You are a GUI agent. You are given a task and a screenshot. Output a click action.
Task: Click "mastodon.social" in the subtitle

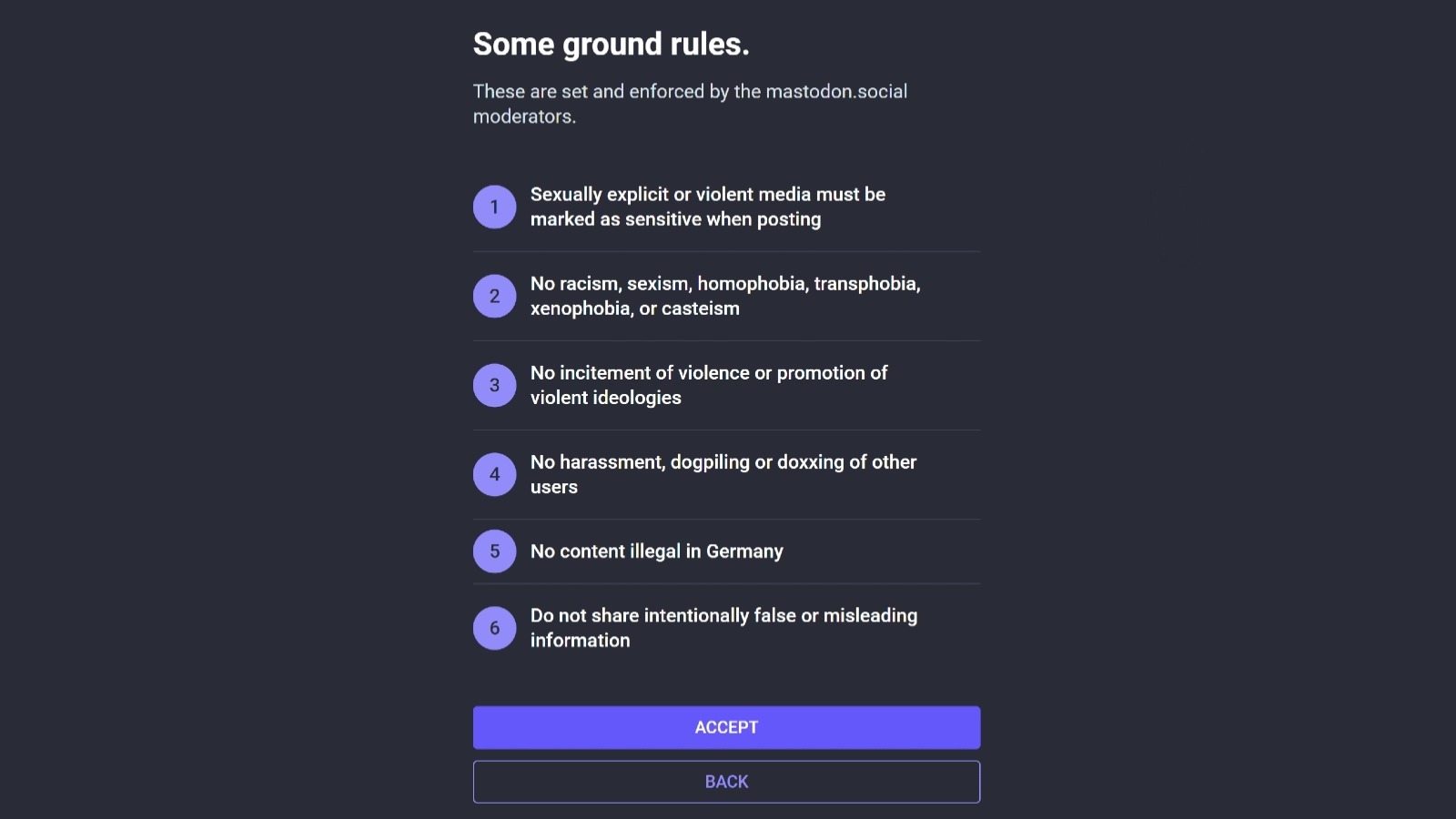836,91
